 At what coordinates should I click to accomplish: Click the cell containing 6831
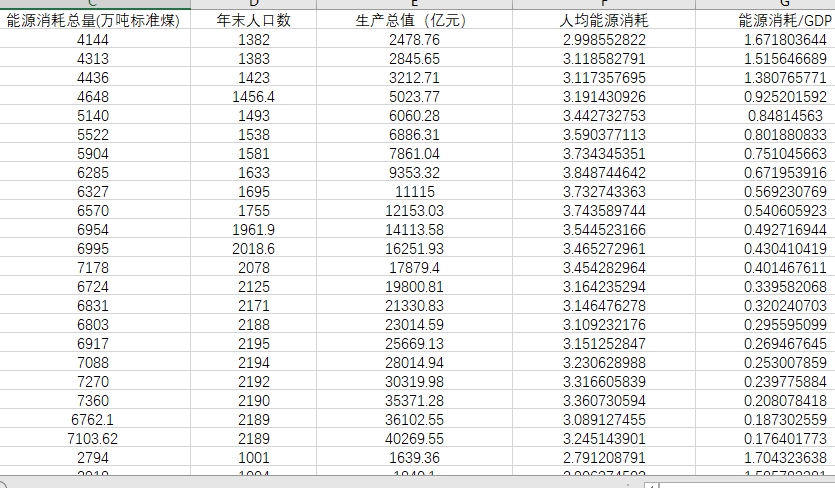click(x=93, y=306)
